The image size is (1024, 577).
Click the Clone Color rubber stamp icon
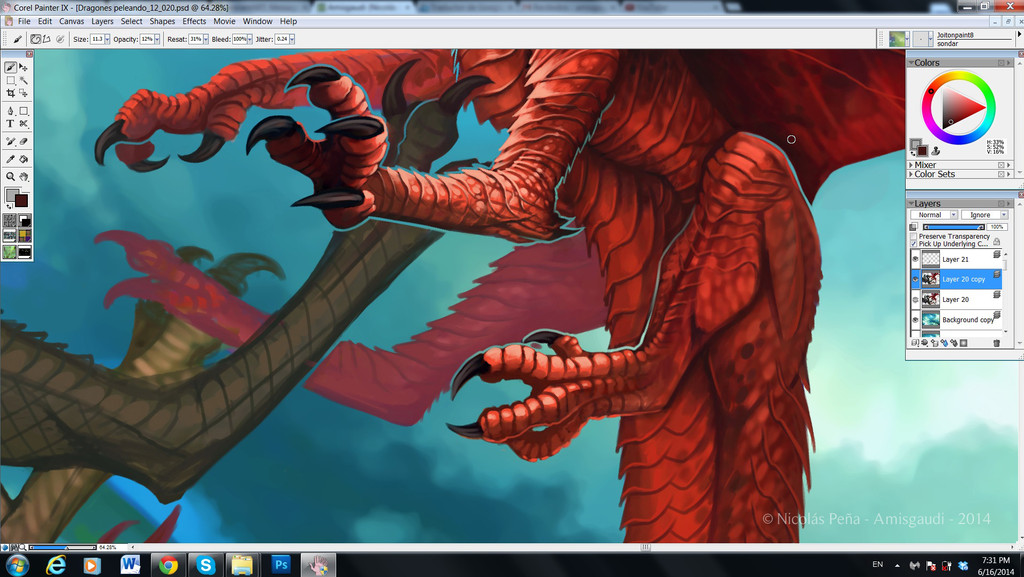point(935,151)
